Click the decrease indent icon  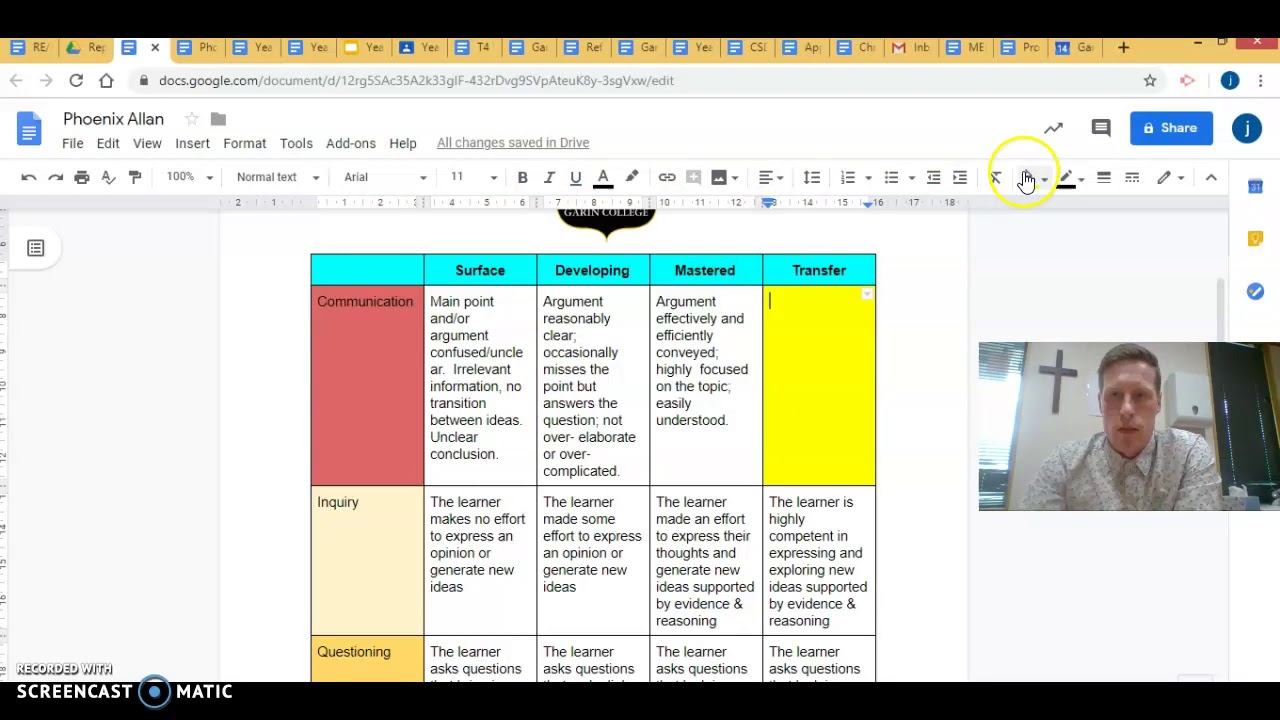click(x=934, y=177)
